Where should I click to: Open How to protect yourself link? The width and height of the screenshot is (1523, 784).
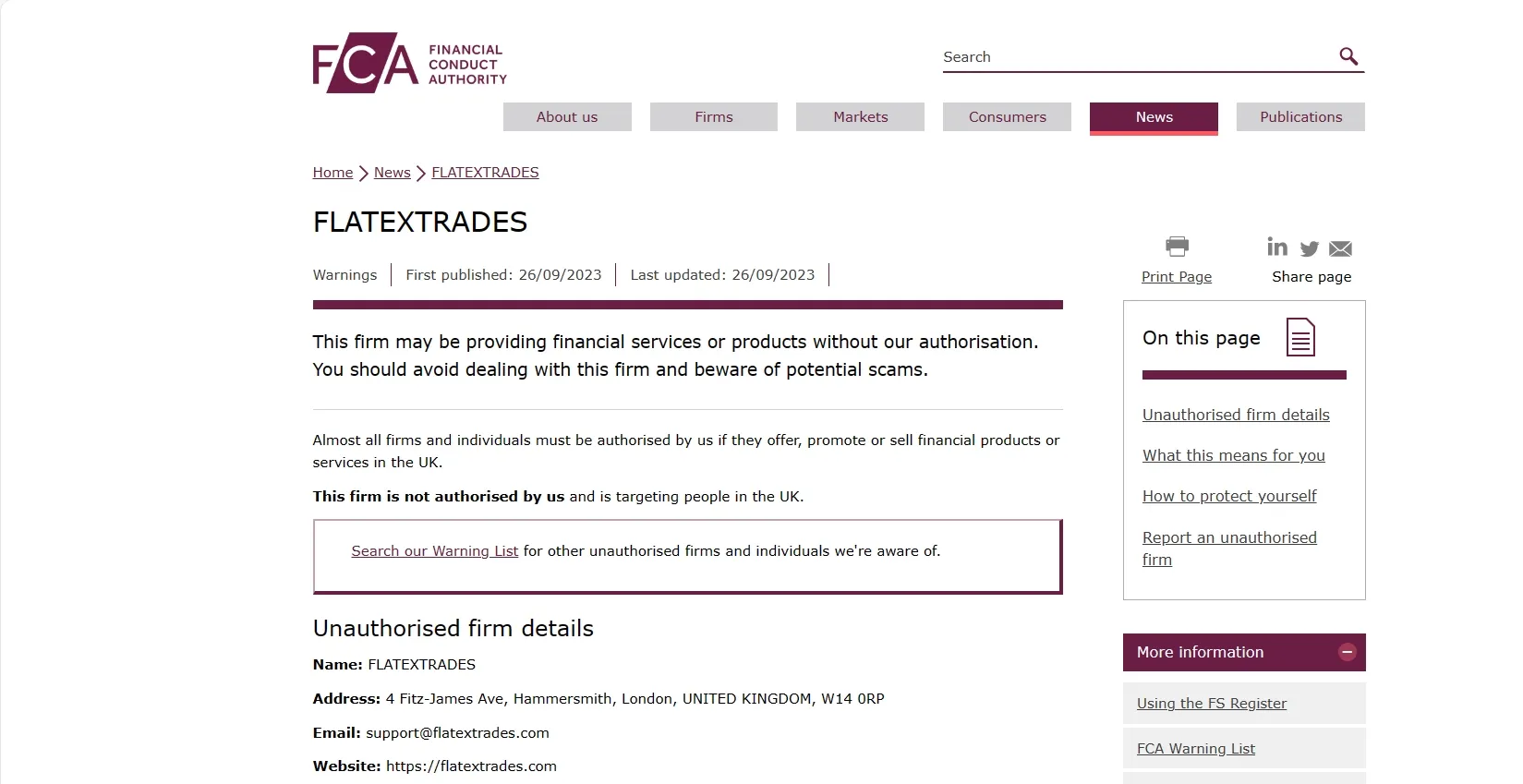(x=1229, y=497)
